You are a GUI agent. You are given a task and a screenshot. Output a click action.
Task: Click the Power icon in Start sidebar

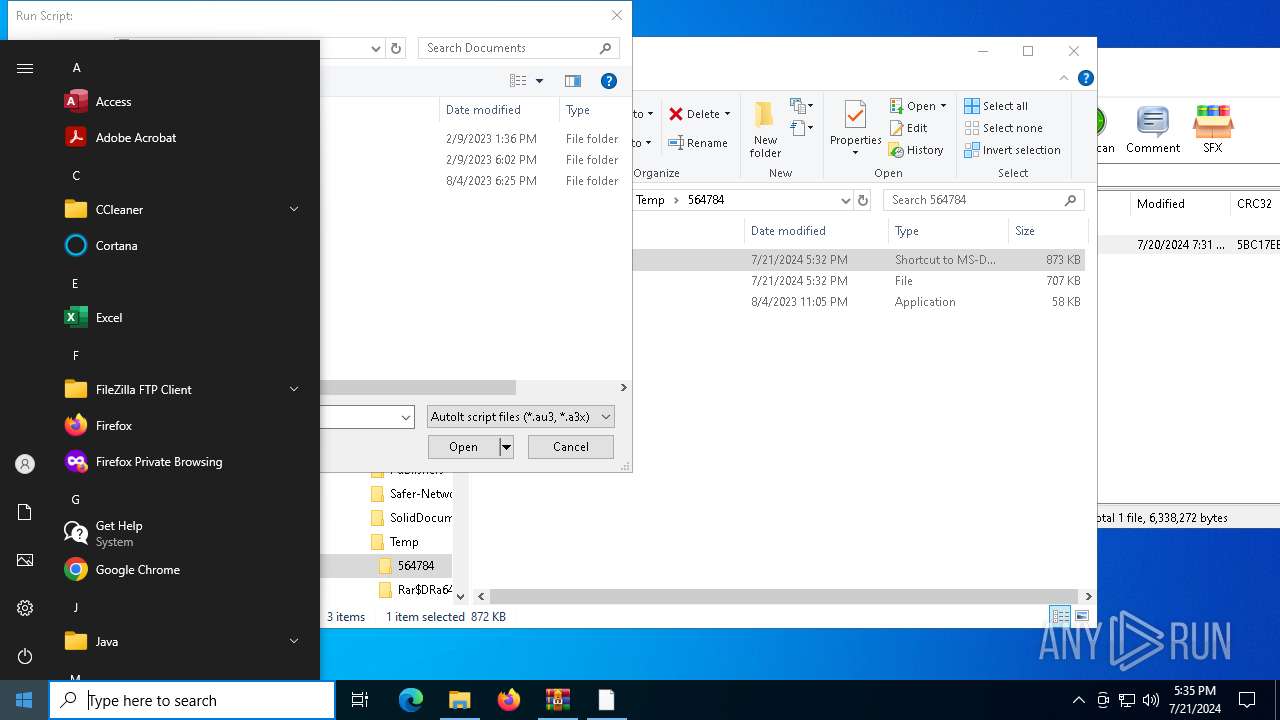pyautogui.click(x=25, y=656)
